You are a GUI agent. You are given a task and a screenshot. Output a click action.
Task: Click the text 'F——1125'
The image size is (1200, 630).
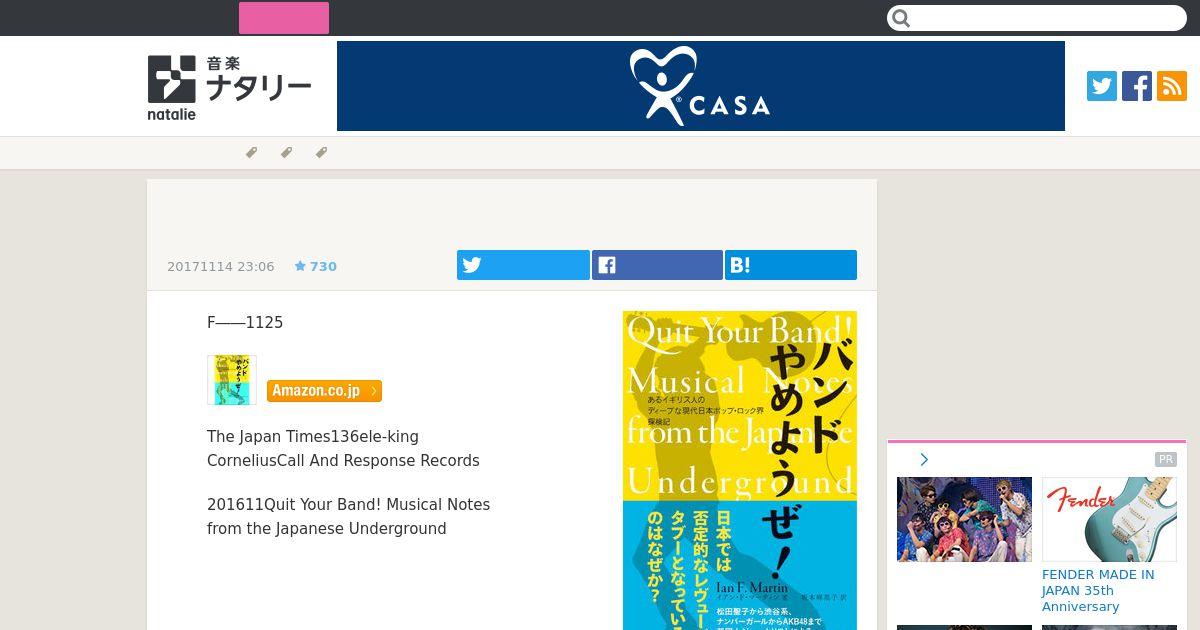pos(245,322)
